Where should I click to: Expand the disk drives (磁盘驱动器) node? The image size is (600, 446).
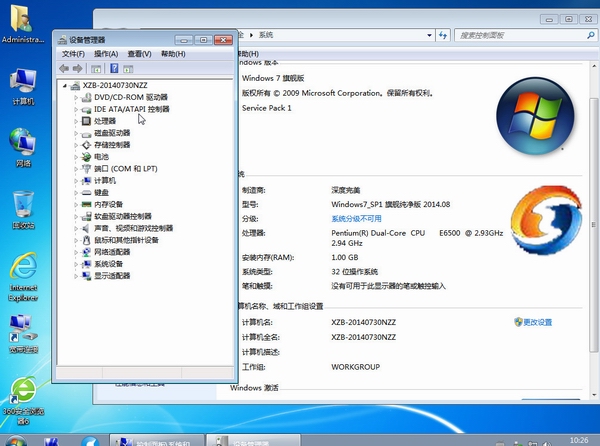pyautogui.click(x=76, y=133)
